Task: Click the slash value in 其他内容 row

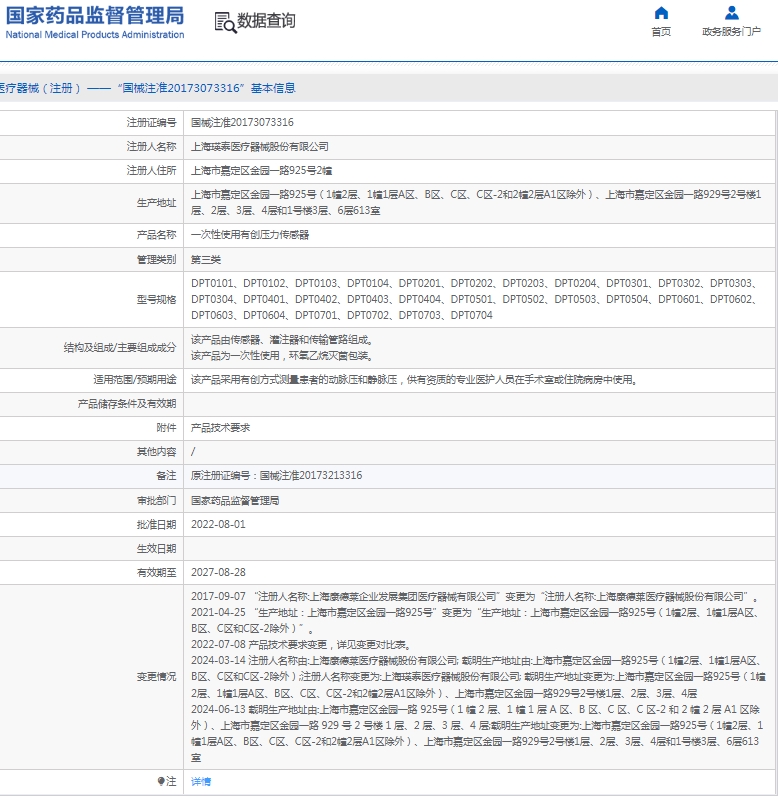Action: click(x=193, y=452)
